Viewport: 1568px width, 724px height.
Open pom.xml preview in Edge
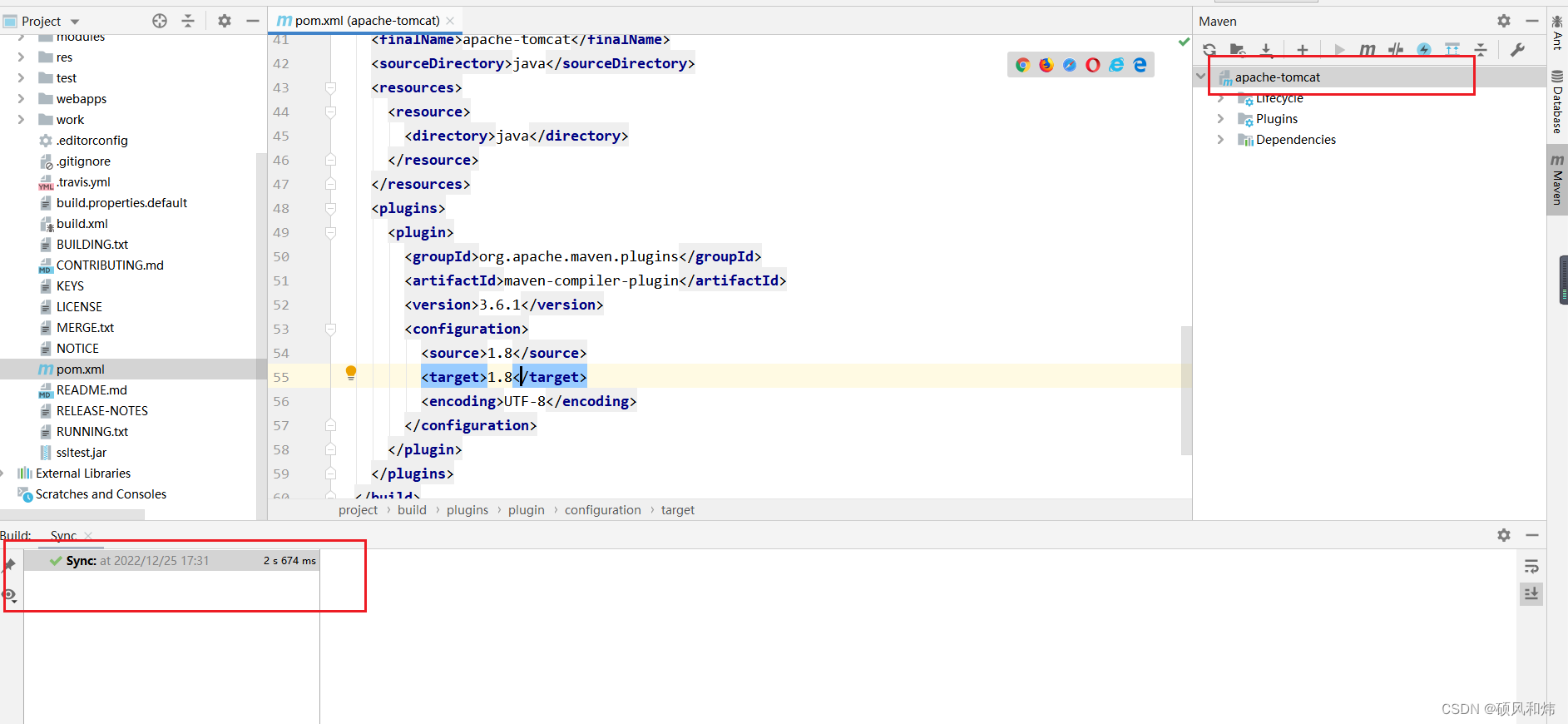click(1140, 65)
